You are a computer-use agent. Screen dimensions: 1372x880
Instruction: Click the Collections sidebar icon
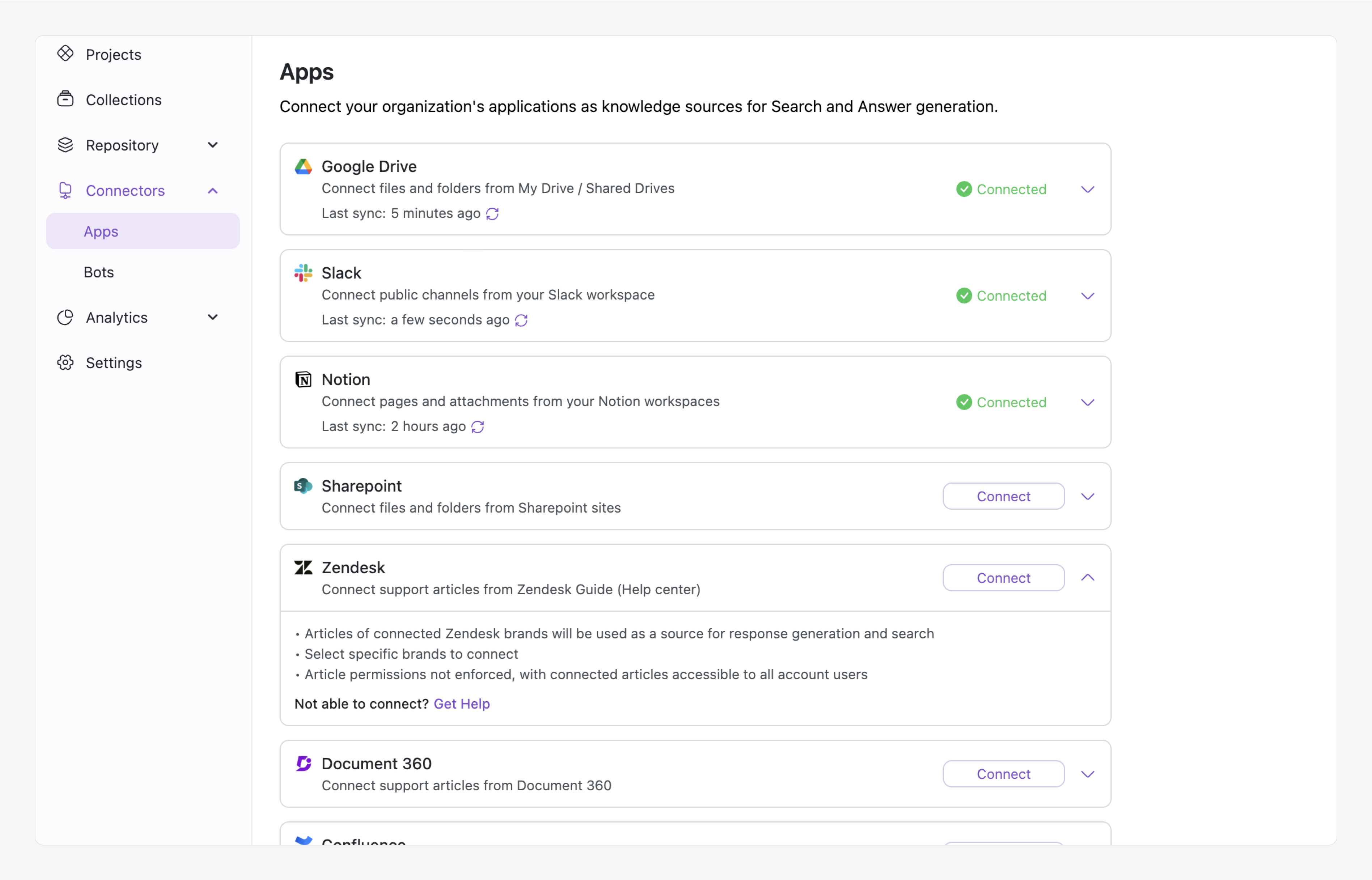pos(65,99)
